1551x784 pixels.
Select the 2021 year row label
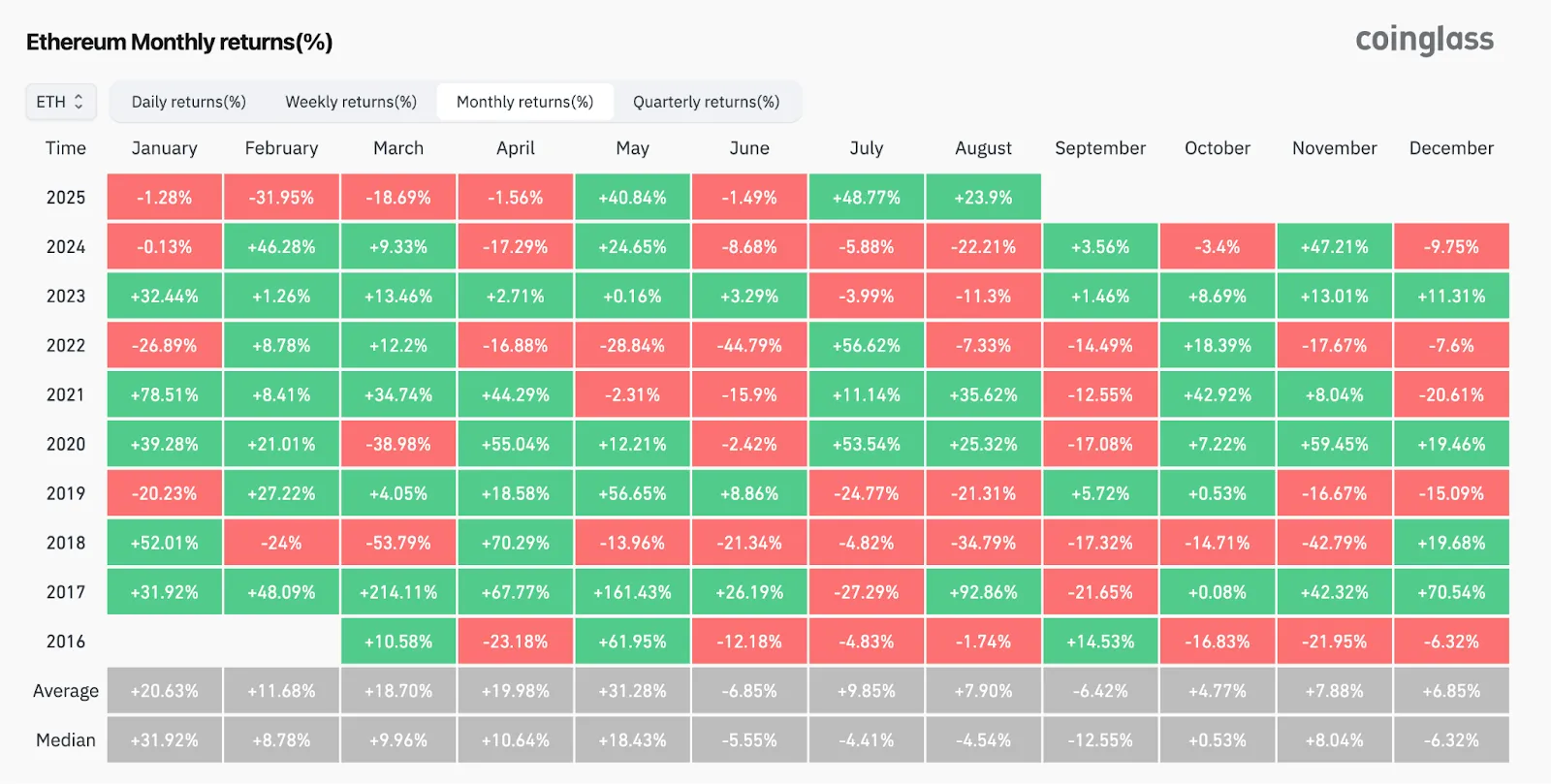coord(65,394)
